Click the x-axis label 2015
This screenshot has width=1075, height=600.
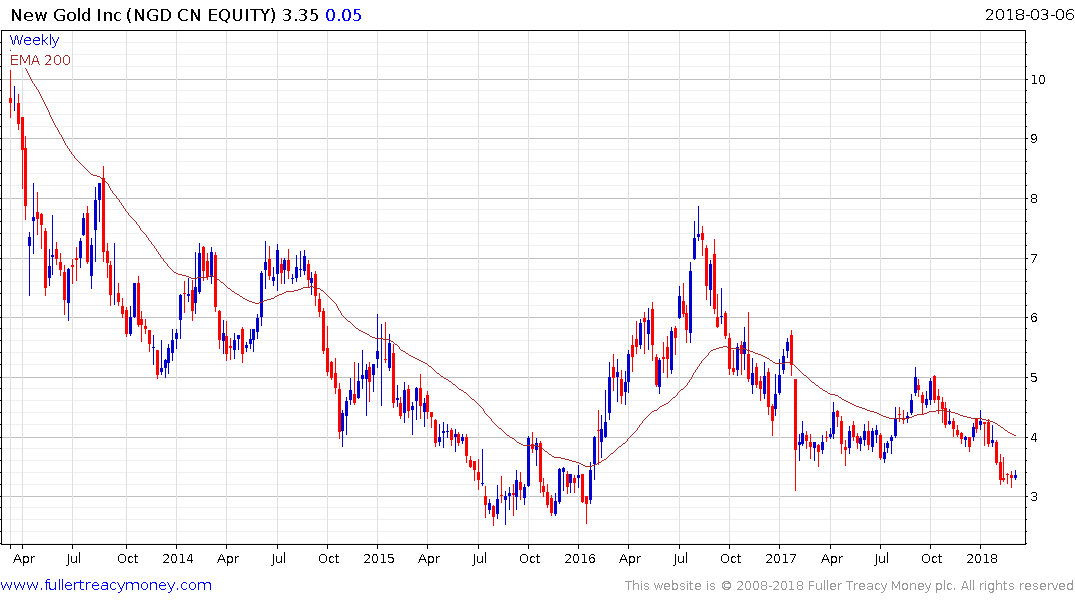(378, 558)
